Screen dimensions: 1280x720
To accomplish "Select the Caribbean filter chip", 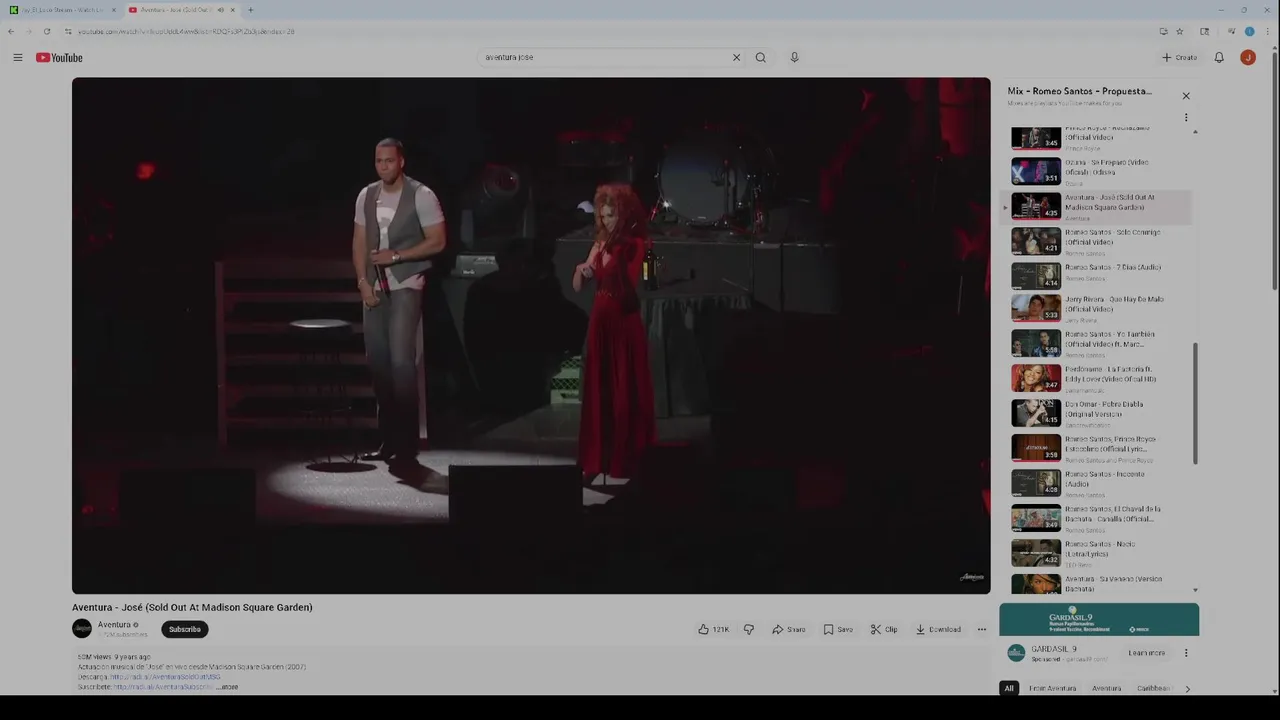I will pyautogui.click(x=1153, y=688).
